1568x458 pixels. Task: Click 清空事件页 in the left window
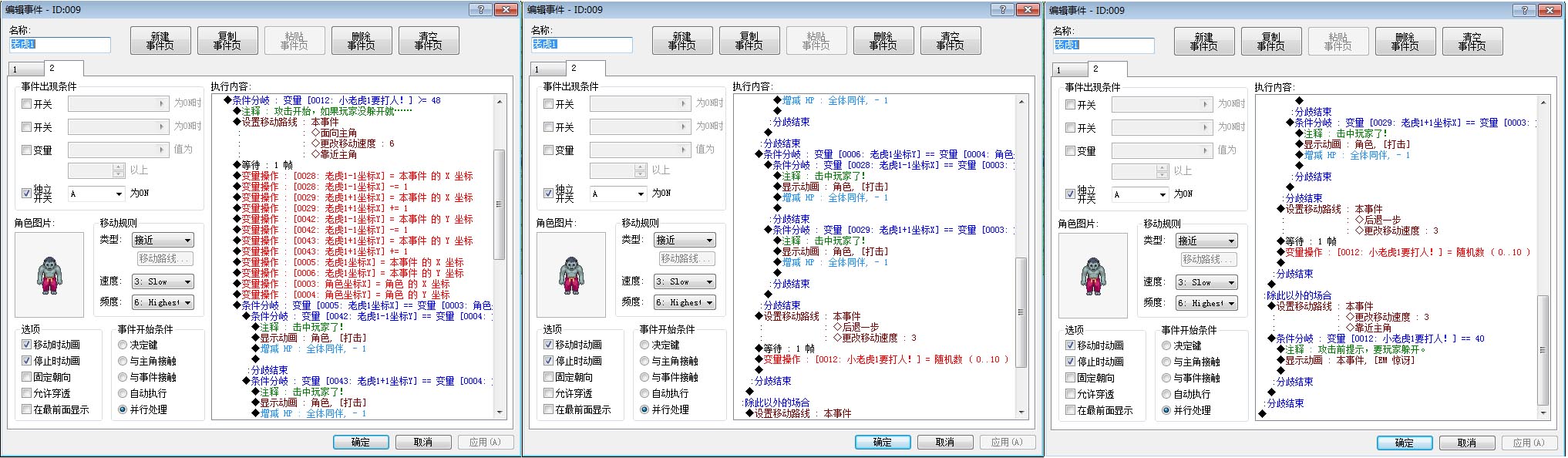coord(429,41)
